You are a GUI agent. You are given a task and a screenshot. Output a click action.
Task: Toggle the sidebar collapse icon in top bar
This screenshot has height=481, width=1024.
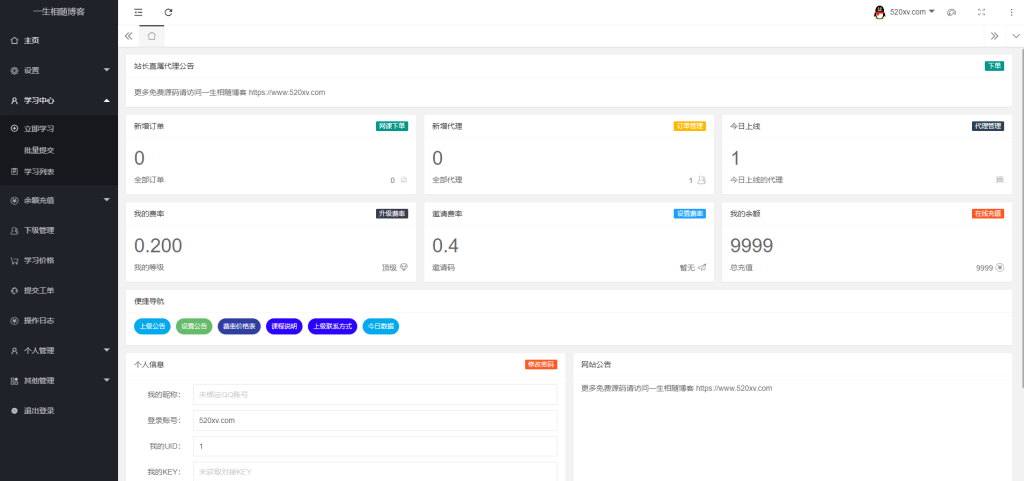click(x=138, y=12)
